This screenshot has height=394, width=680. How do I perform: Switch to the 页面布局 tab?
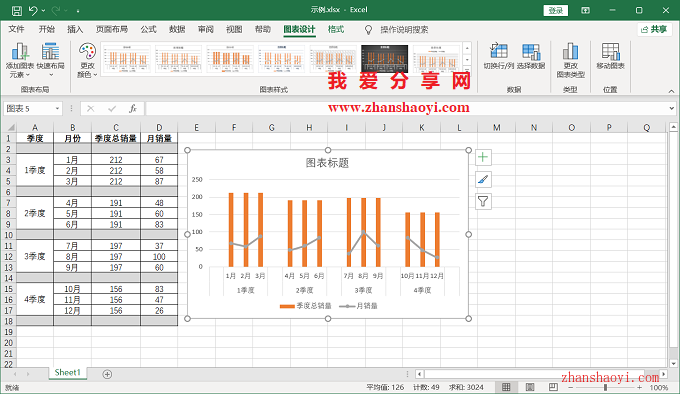coord(112,29)
